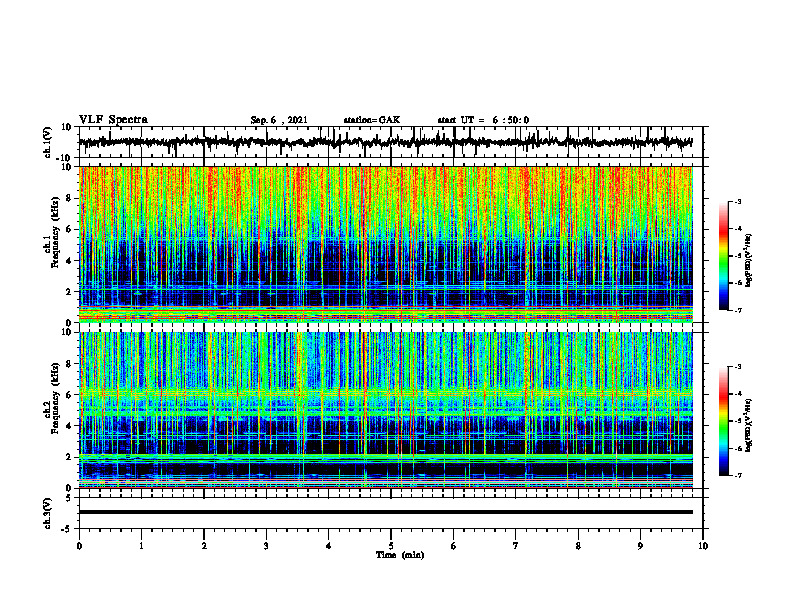Click the "4" kHz tick of ch.2 spectrogram
Image resolution: width=792 pixels, height=612 pixels.
pos(70,426)
